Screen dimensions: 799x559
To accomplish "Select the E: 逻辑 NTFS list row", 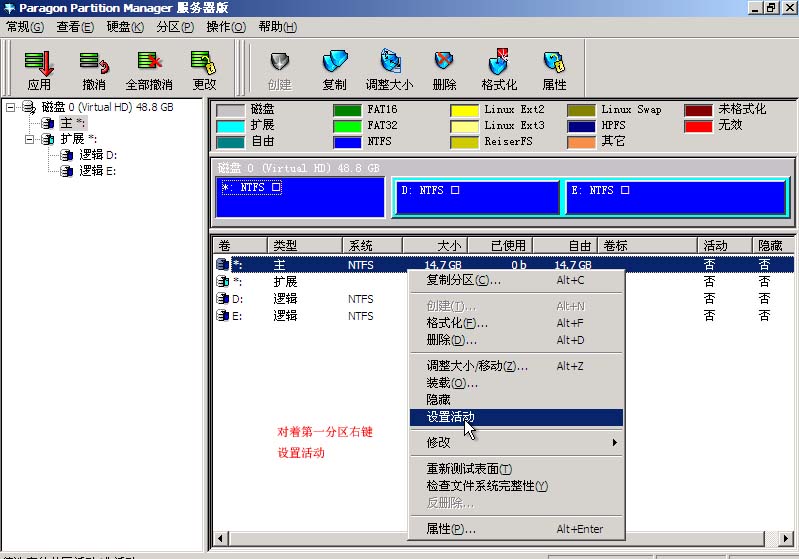I will coord(311,315).
